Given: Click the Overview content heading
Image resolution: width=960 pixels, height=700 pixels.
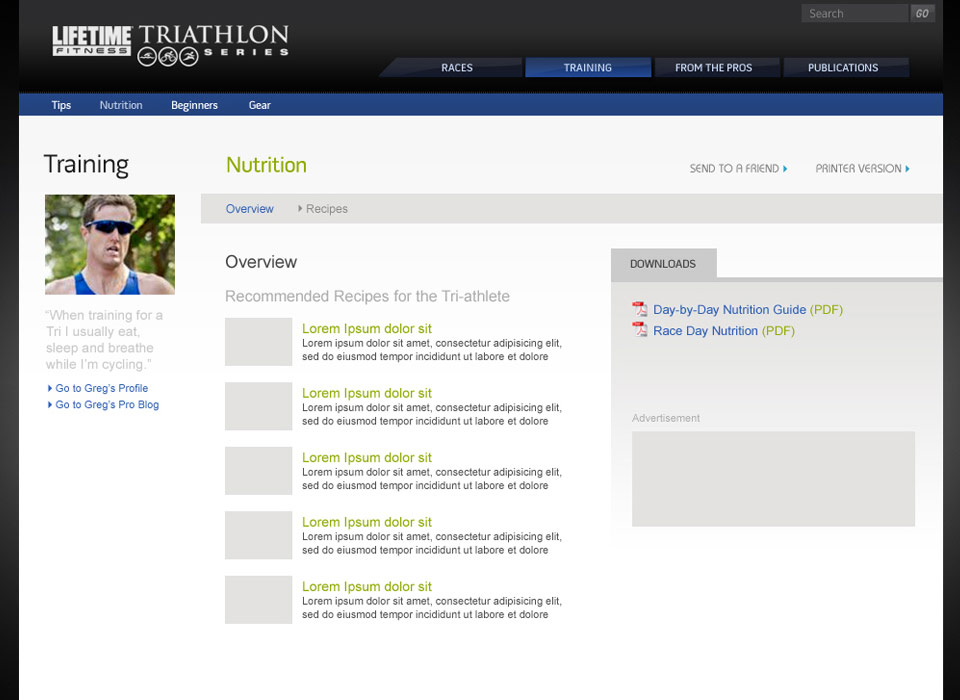Looking at the screenshot, I should [x=261, y=262].
